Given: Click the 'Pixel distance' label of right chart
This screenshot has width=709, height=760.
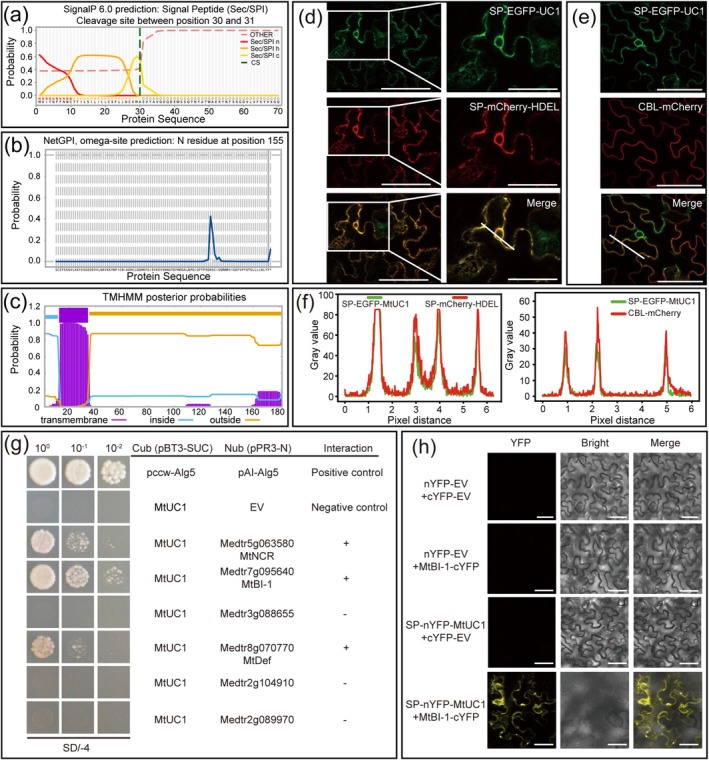Looking at the screenshot, I should [622, 420].
